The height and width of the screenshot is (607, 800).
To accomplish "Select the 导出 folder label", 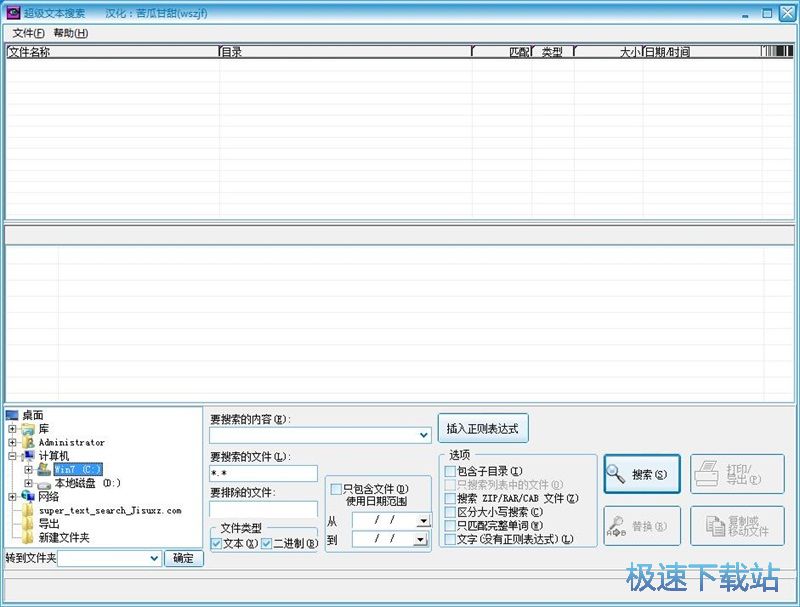I will [49, 524].
